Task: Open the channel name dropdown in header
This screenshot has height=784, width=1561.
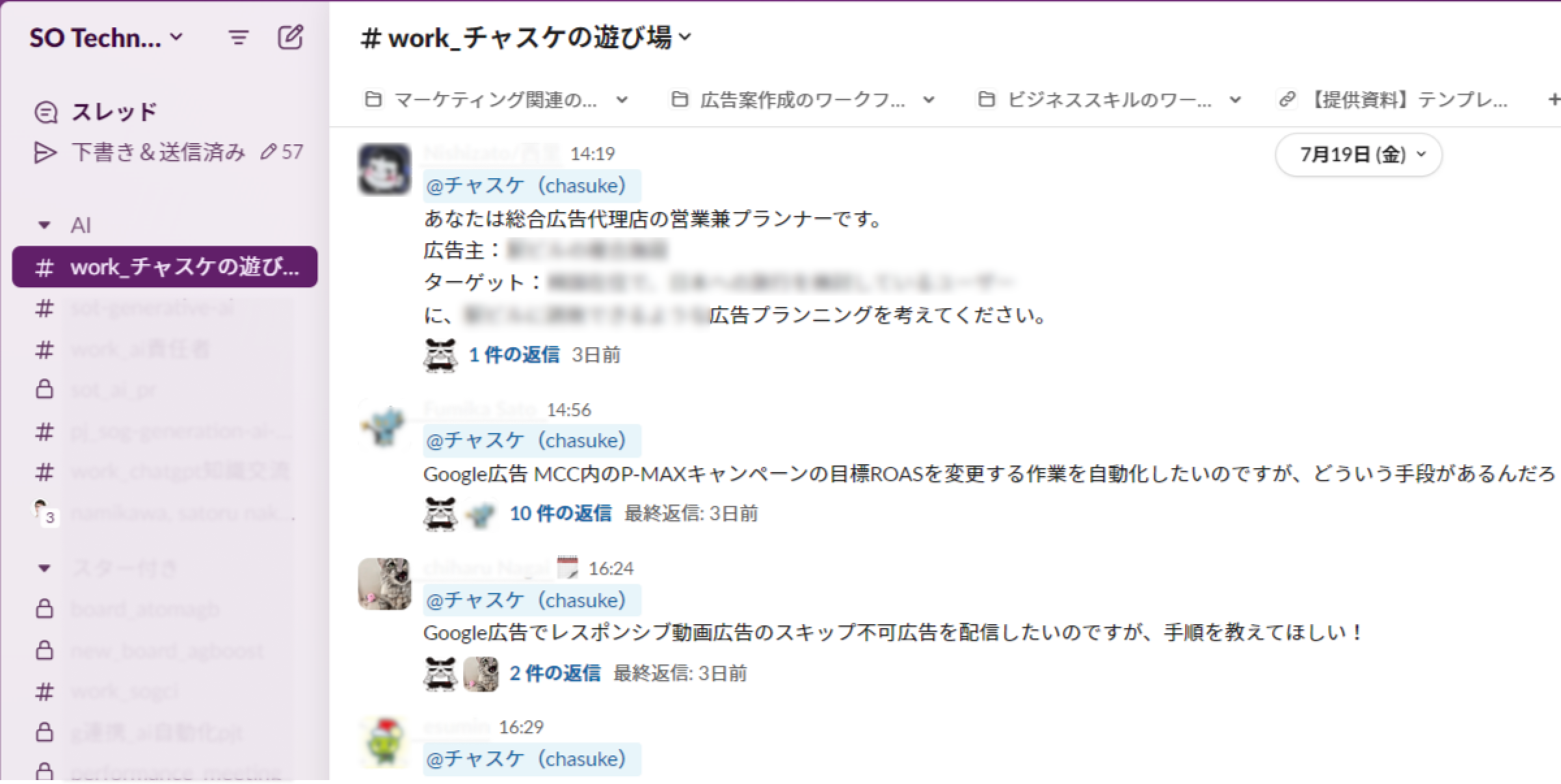Action: (527, 38)
